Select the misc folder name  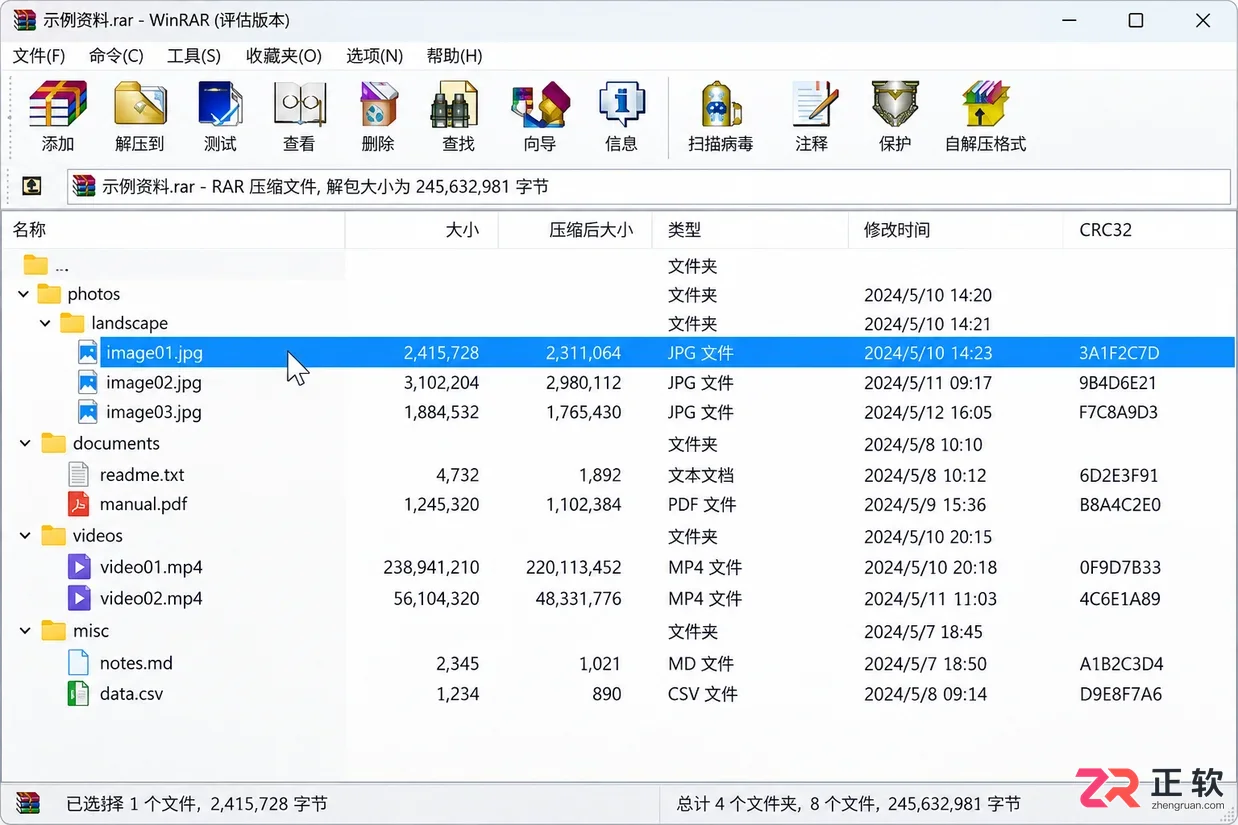coord(91,631)
